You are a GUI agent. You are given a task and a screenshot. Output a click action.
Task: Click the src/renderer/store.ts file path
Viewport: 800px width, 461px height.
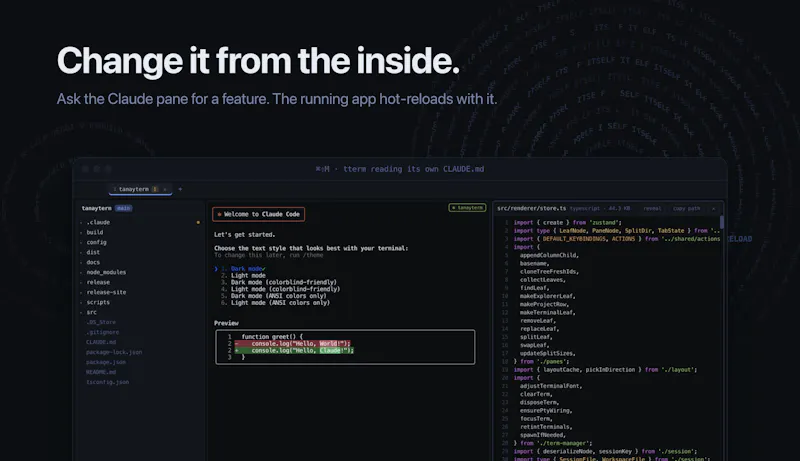pos(532,209)
